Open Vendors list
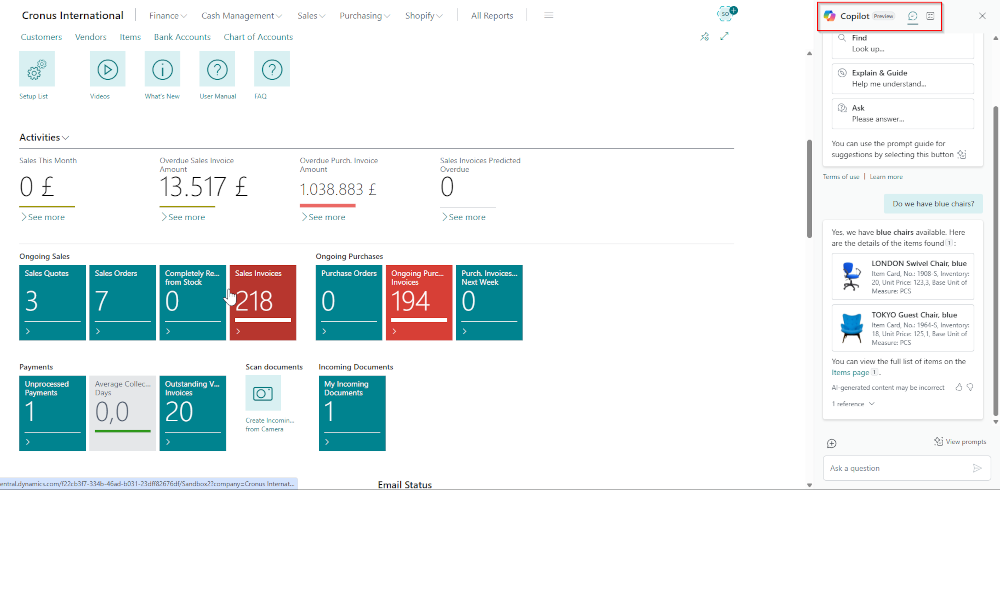 tap(91, 37)
